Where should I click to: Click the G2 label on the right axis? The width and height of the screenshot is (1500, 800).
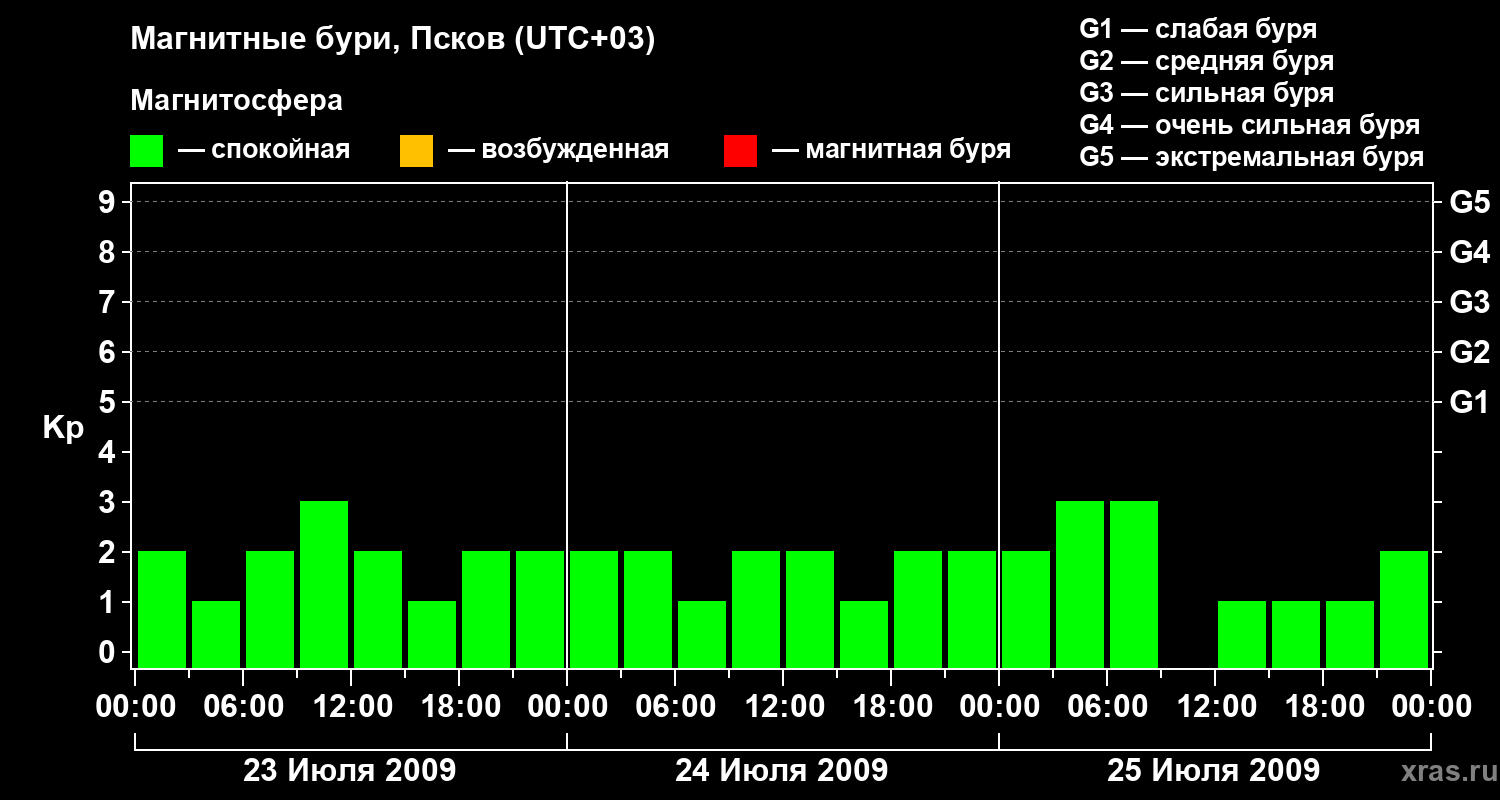click(x=1470, y=352)
